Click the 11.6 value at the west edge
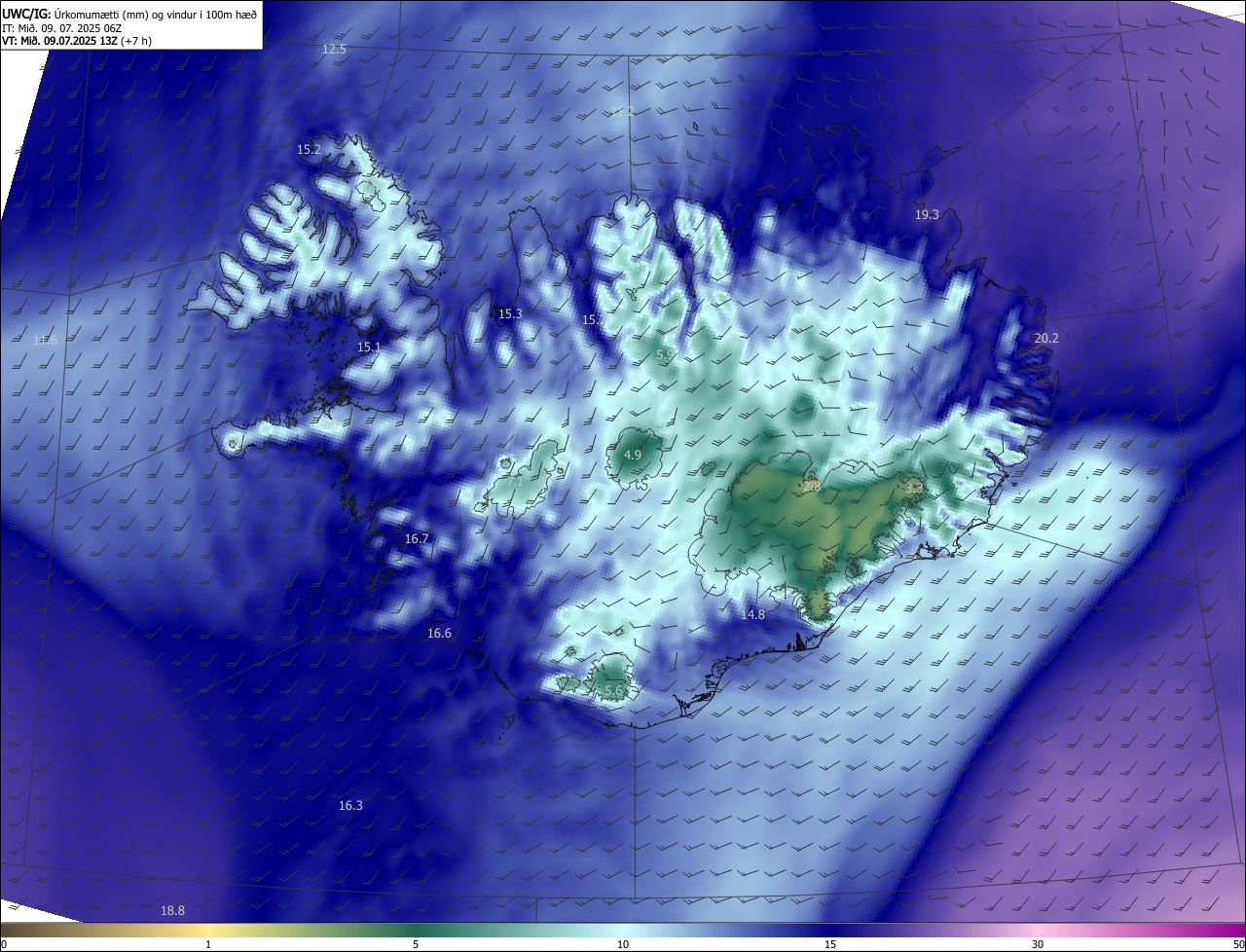1246x952 pixels. click(x=45, y=340)
